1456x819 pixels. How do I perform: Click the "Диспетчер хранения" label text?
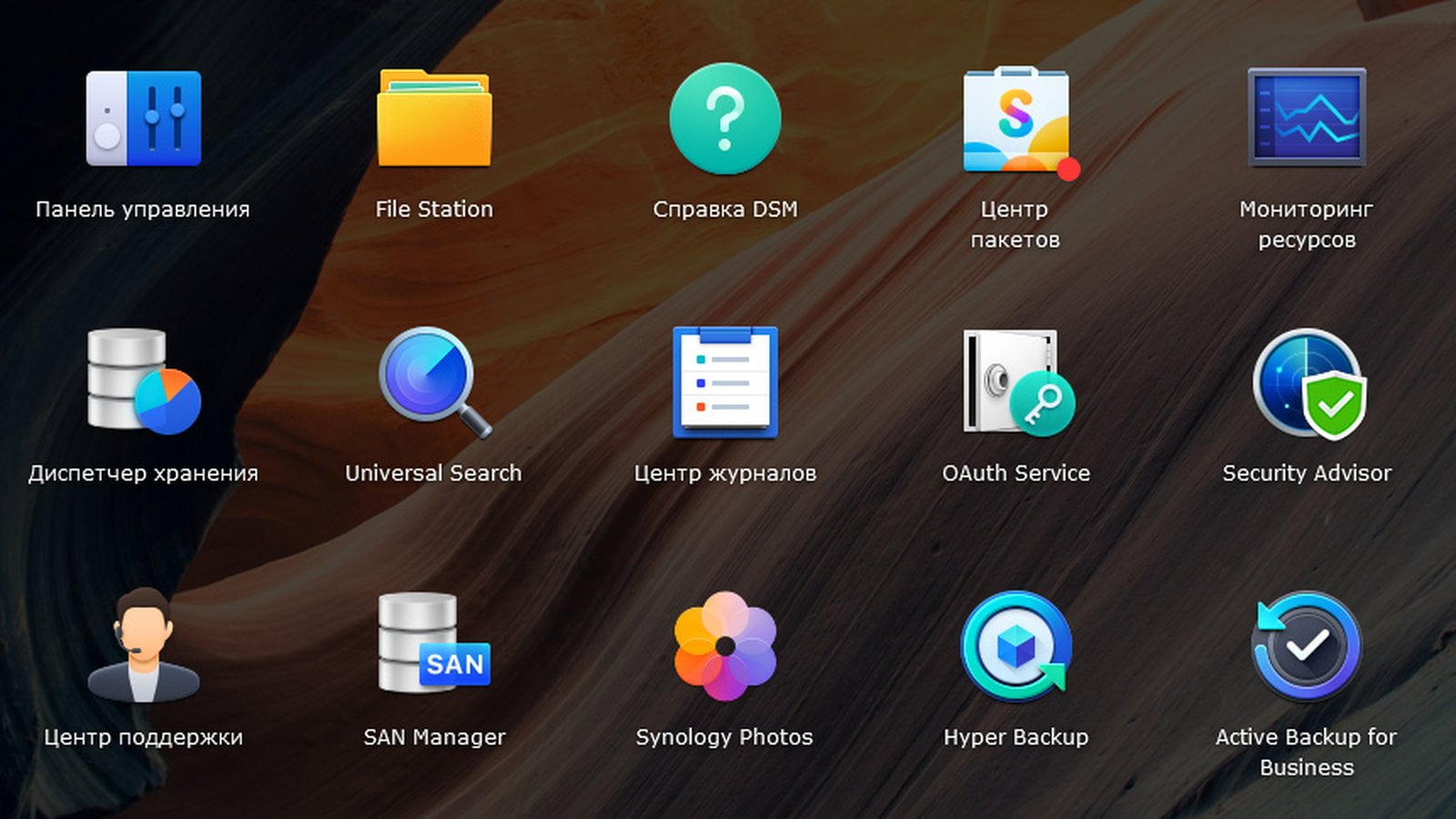[143, 473]
